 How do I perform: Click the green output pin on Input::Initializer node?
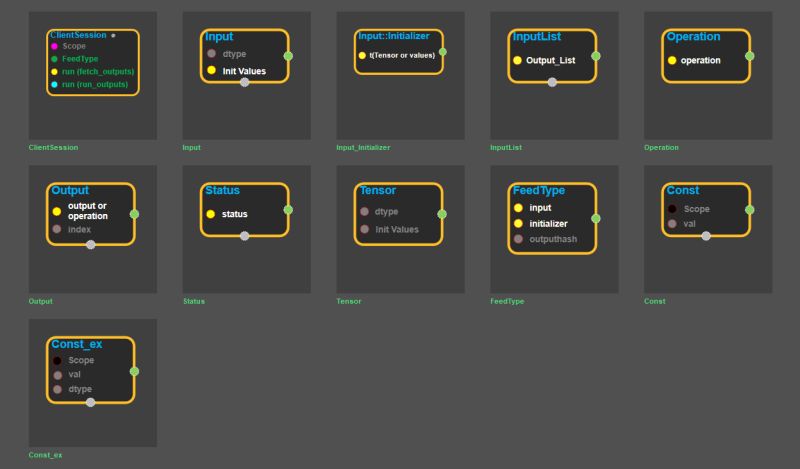tap(442, 52)
